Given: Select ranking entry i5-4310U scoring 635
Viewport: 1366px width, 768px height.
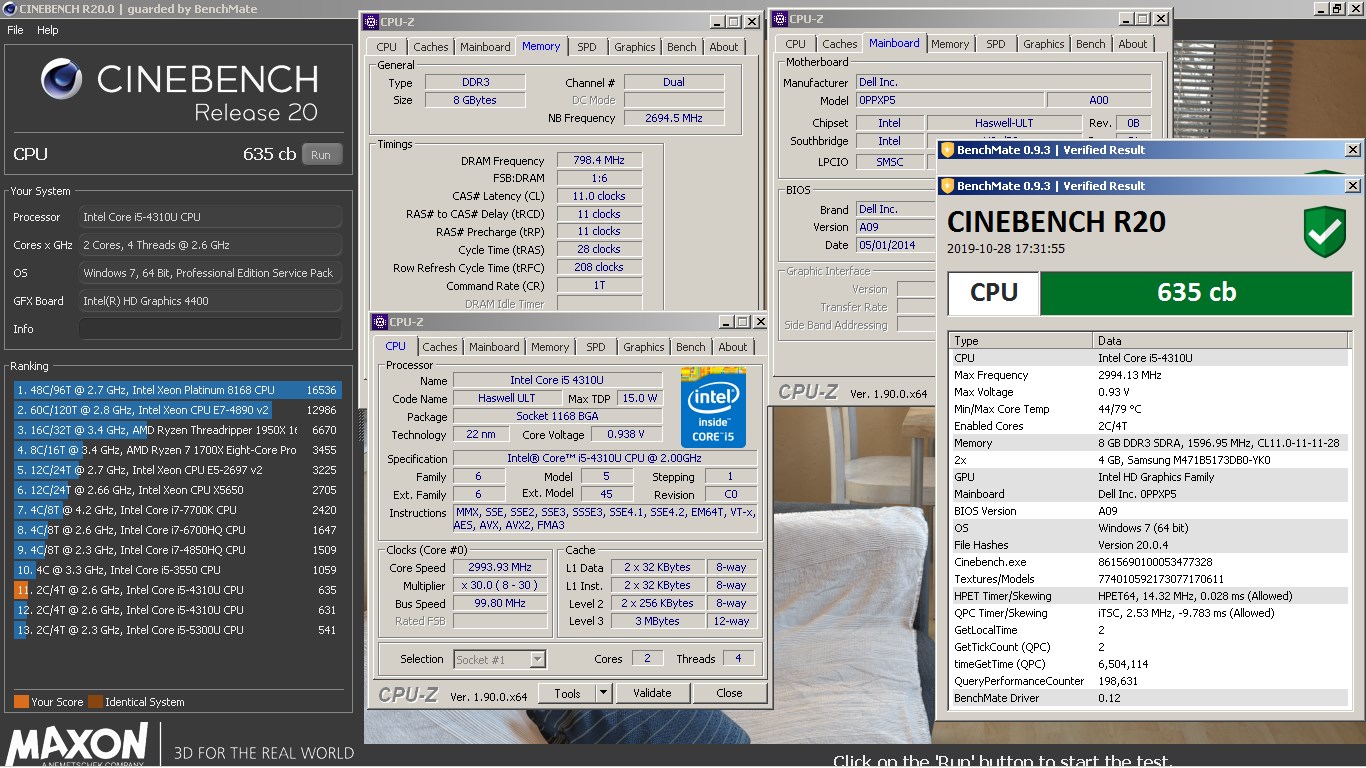Looking at the screenshot, I should pos(177,590).
